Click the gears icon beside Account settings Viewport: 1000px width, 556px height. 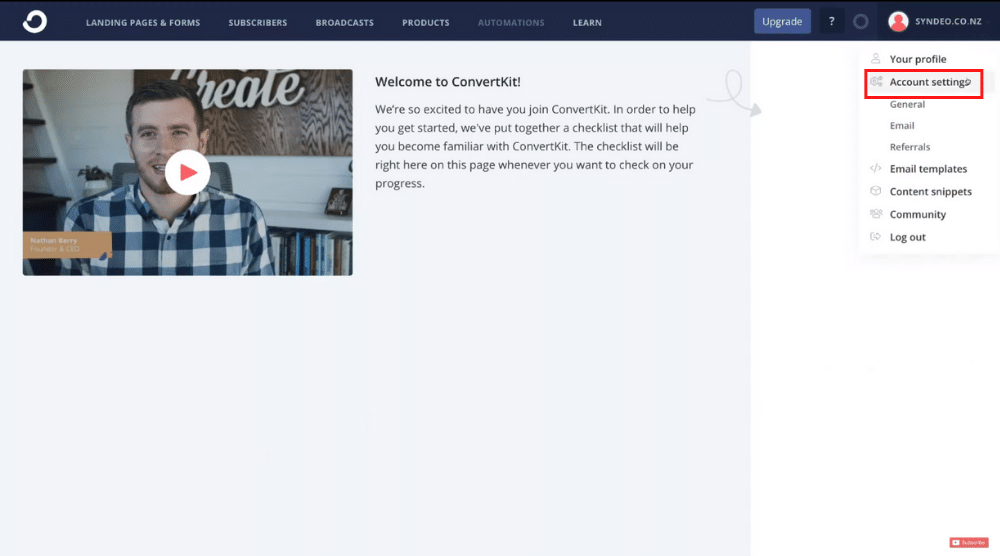click(x=876, y=82)
